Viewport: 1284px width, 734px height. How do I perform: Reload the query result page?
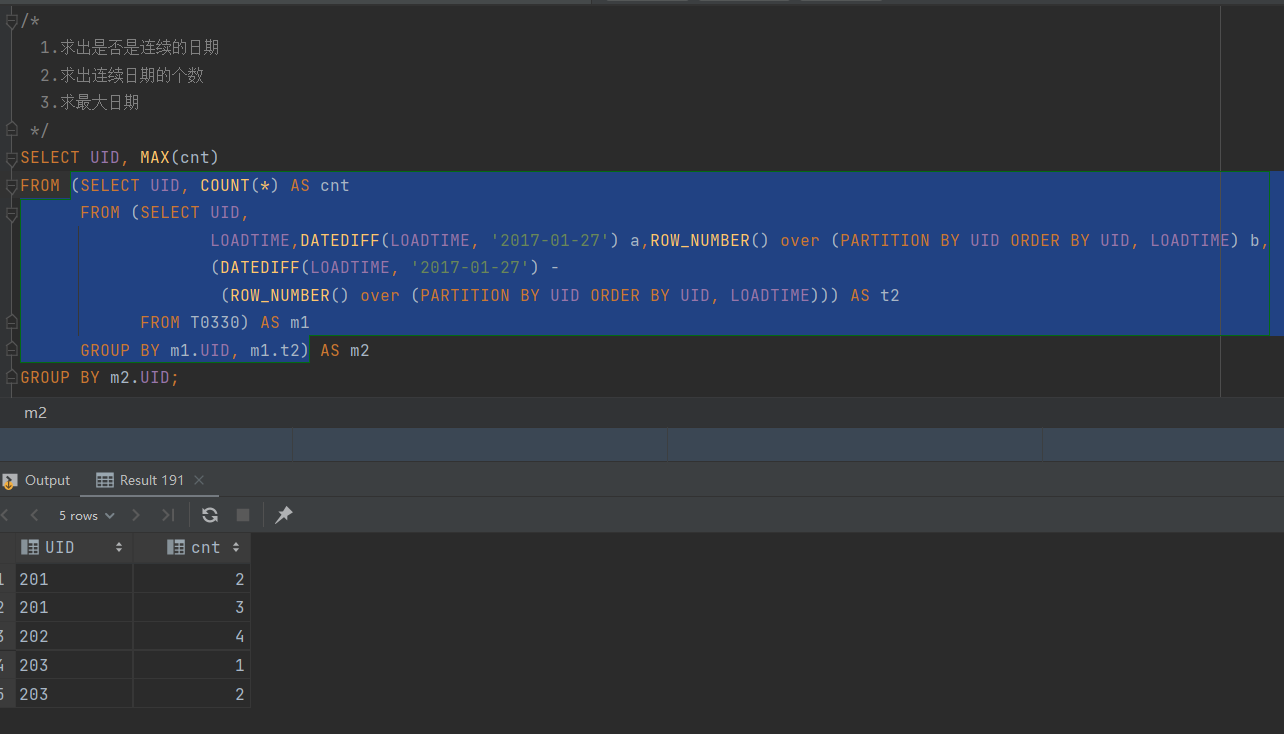[210, 515]
